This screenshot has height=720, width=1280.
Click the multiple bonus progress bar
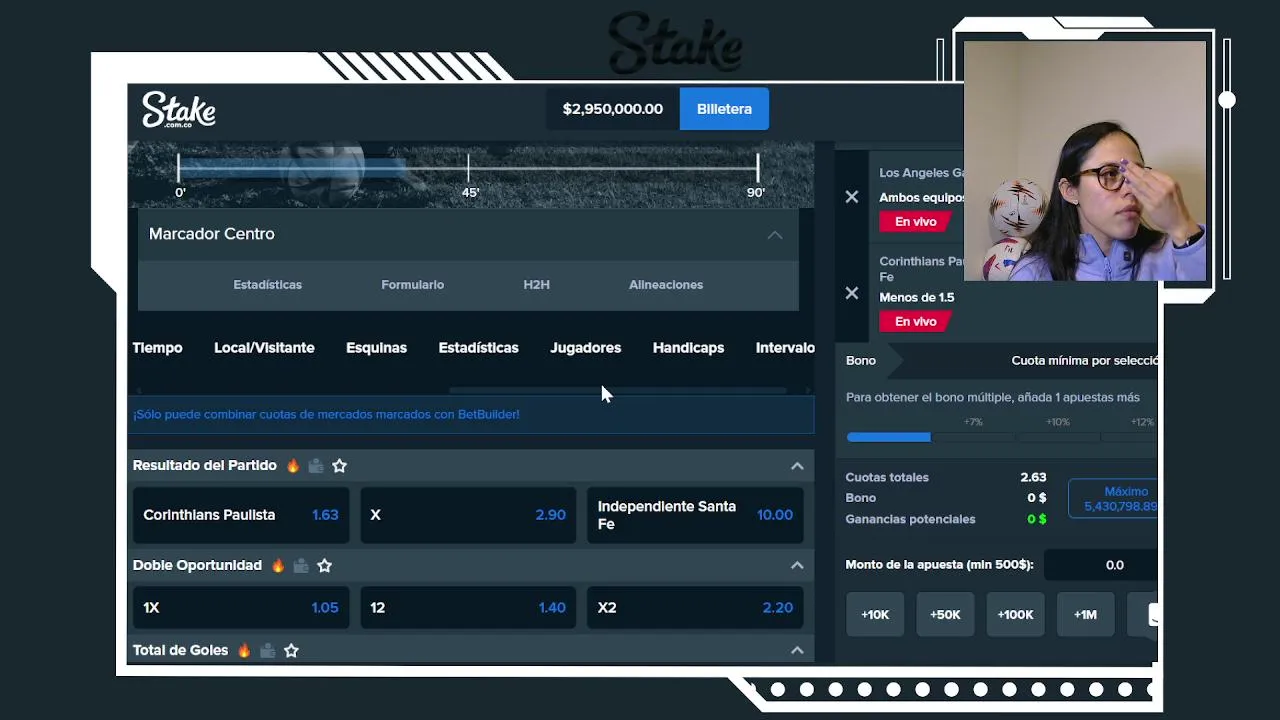(x=1001, y=437)
